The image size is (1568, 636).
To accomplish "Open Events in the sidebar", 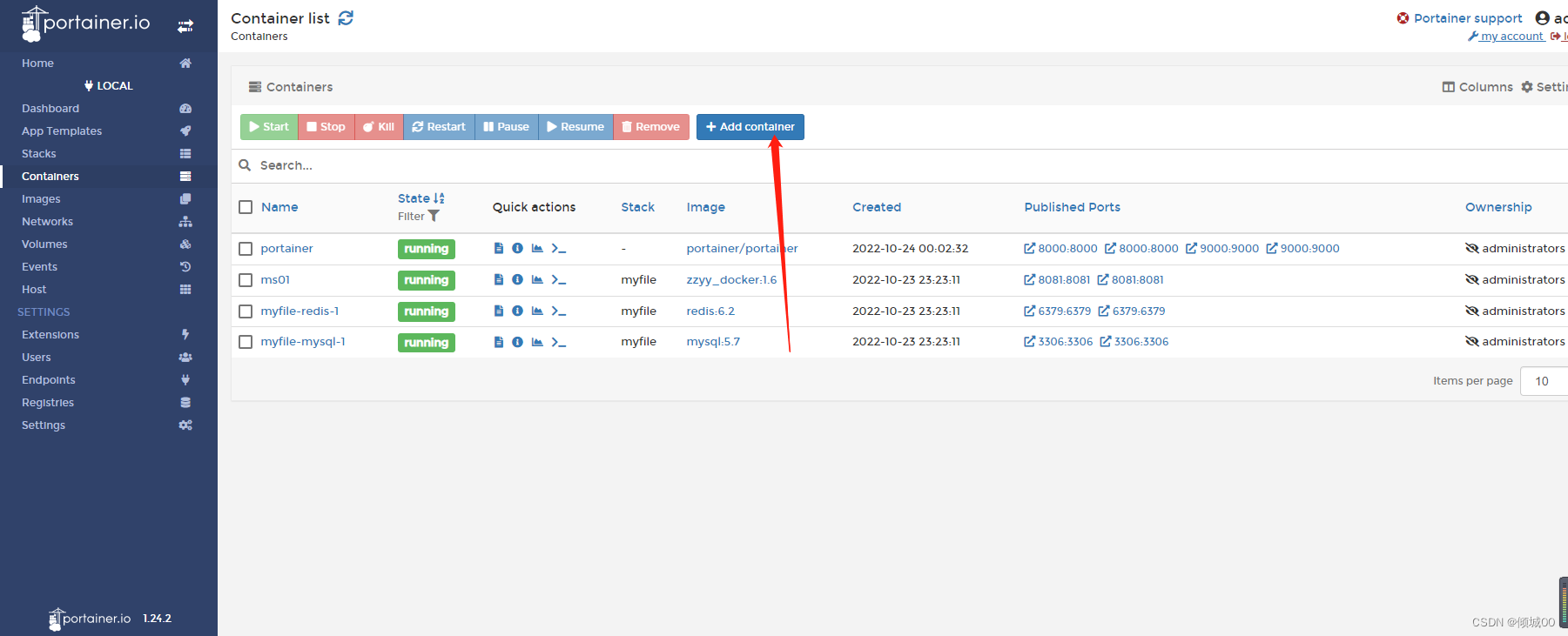I will tap(108, 267).
